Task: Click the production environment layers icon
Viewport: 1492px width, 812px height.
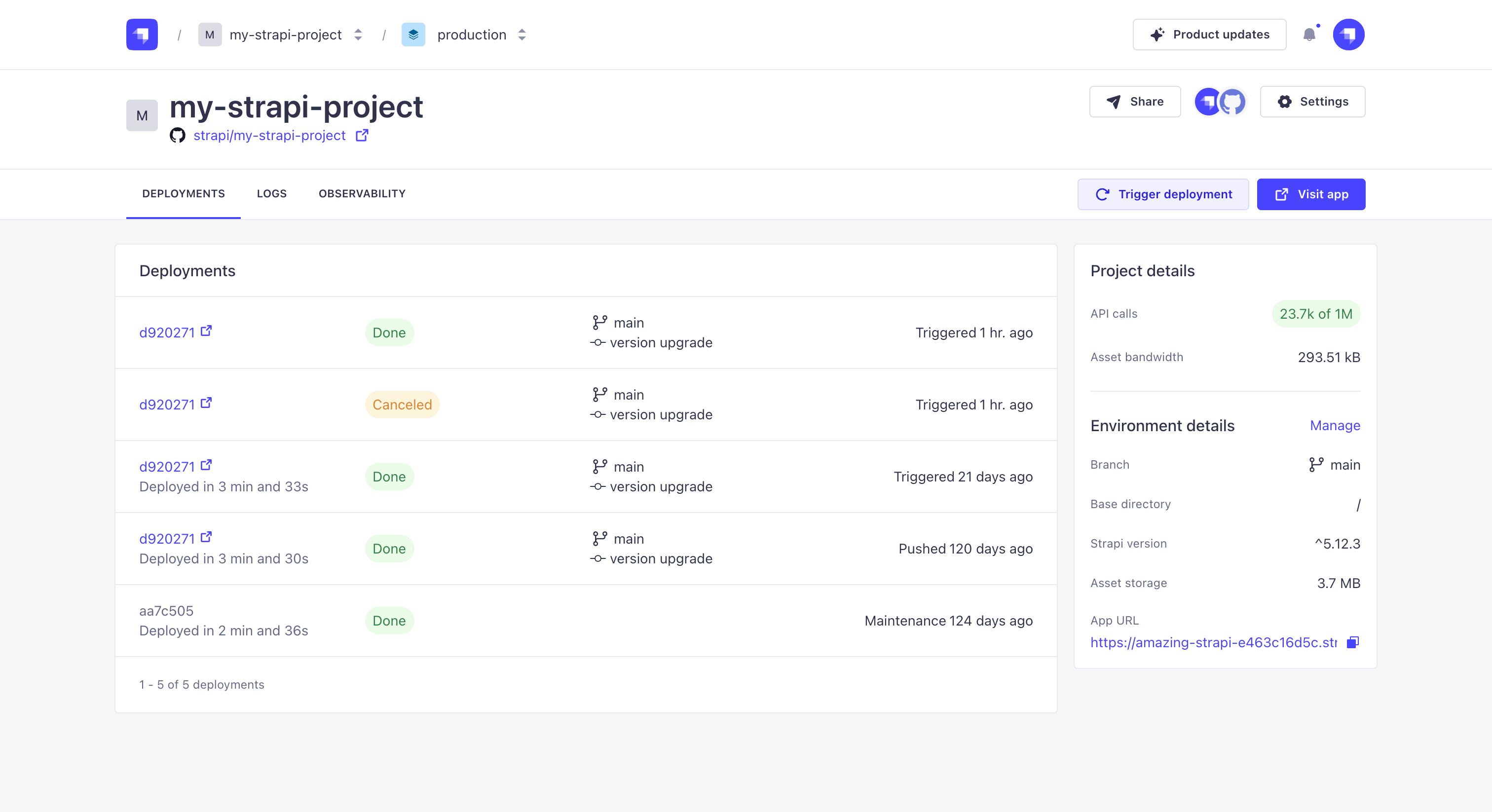Action: (413, 35)
